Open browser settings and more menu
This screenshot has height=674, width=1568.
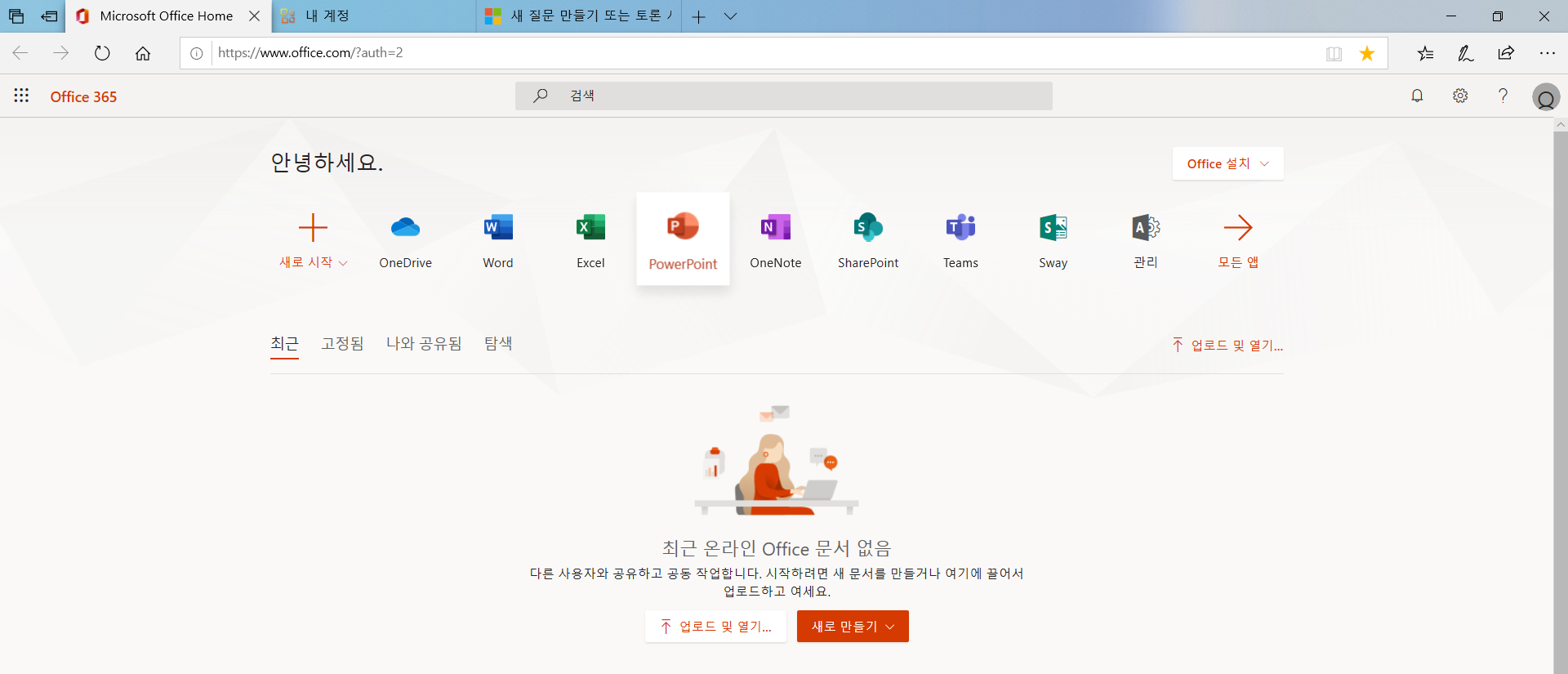(1547, 53)
